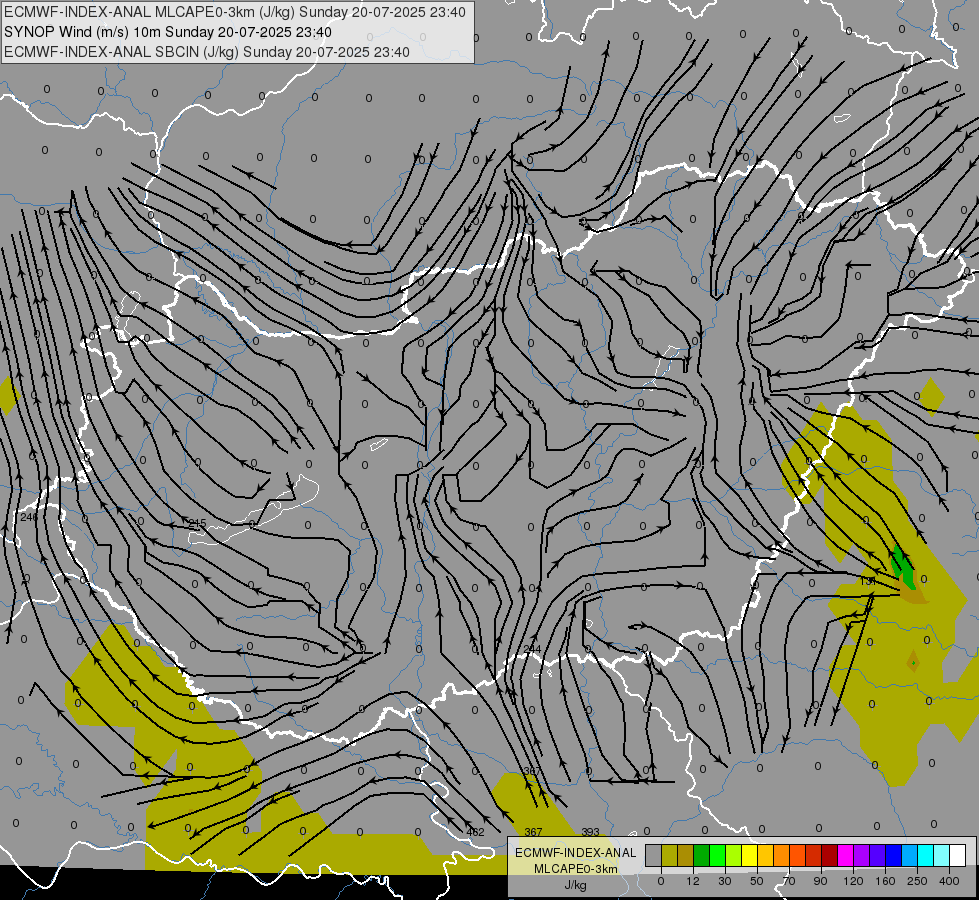Click the legend ECMWF-INDEX-ANAL caption
Viewport: 979px width, 900px height.
(x=576, y=853)
